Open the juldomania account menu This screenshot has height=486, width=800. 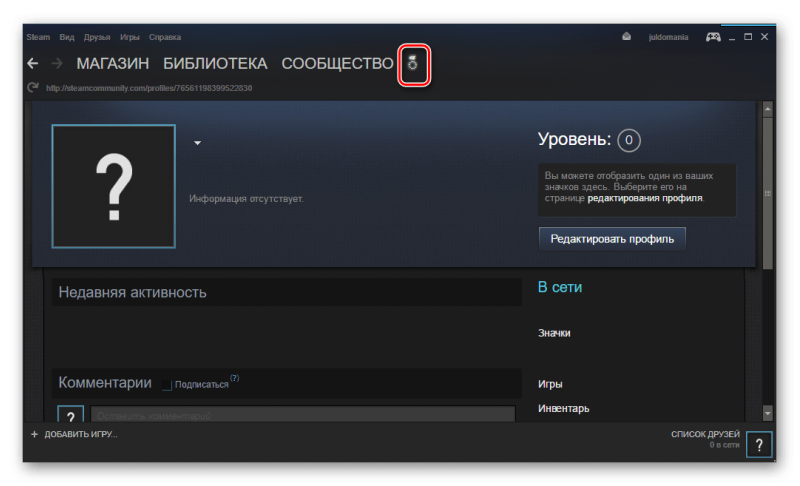coord(668,37)
